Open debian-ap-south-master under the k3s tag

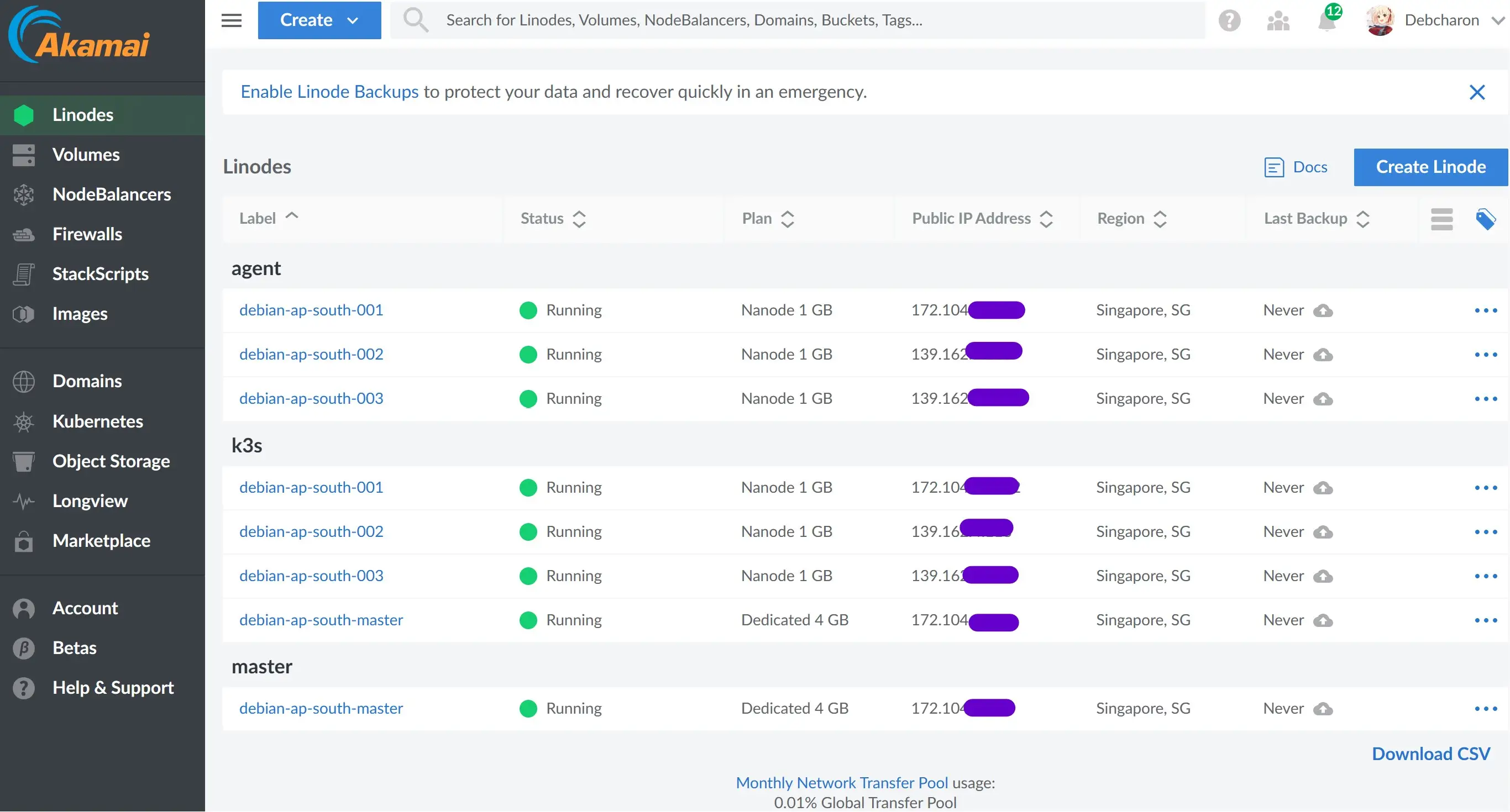tap(321, 620)
